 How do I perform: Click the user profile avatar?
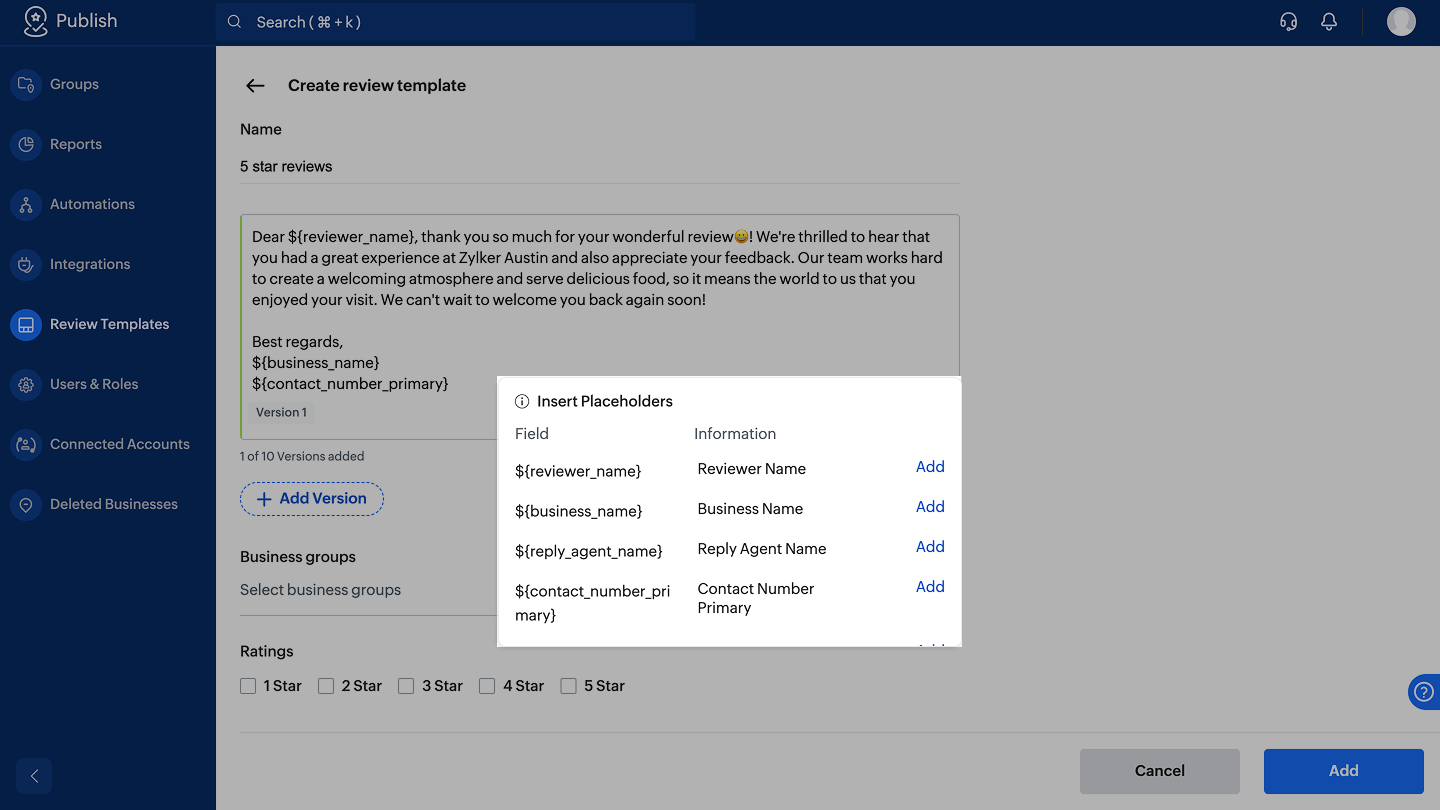[x=1401, y=22]
